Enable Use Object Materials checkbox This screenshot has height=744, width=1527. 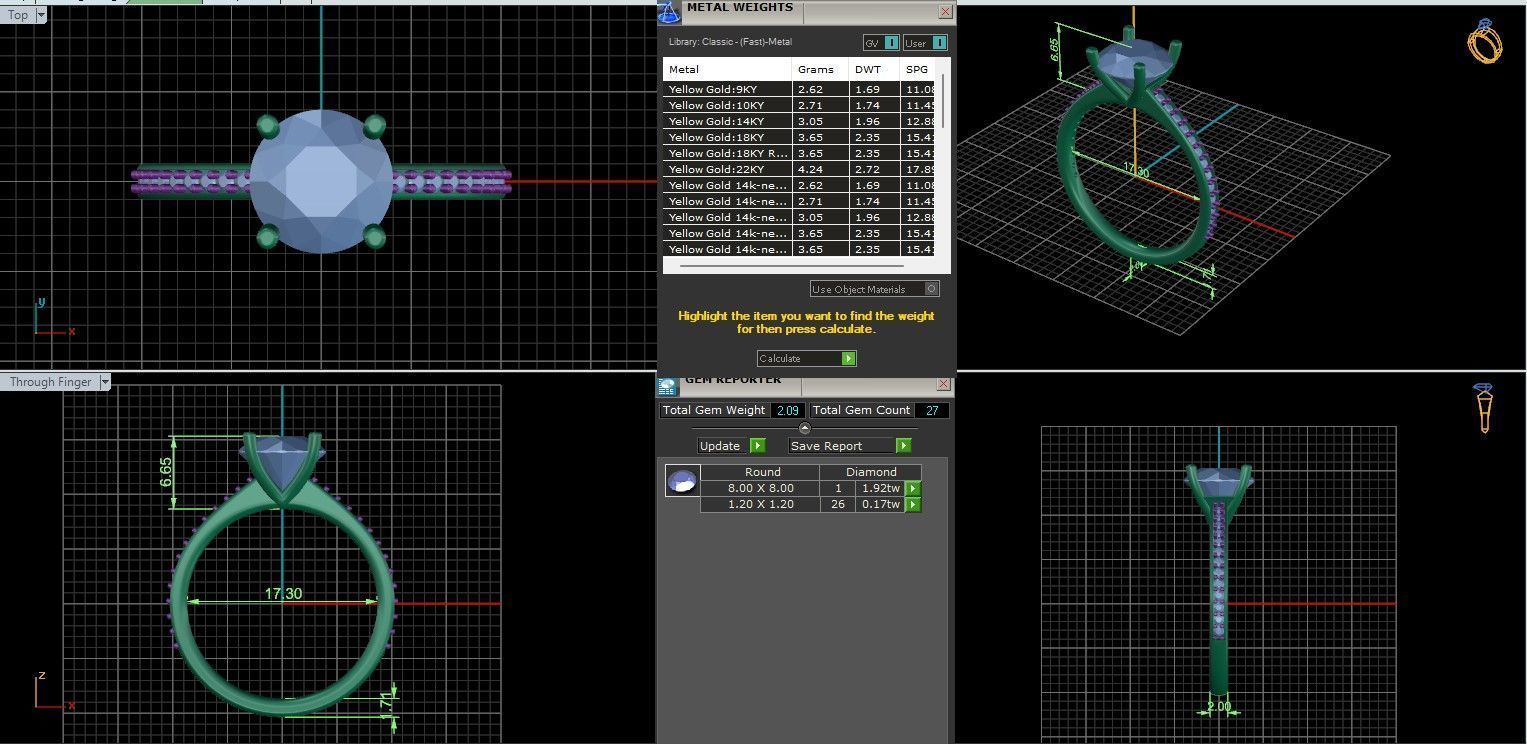coord(931,289)
